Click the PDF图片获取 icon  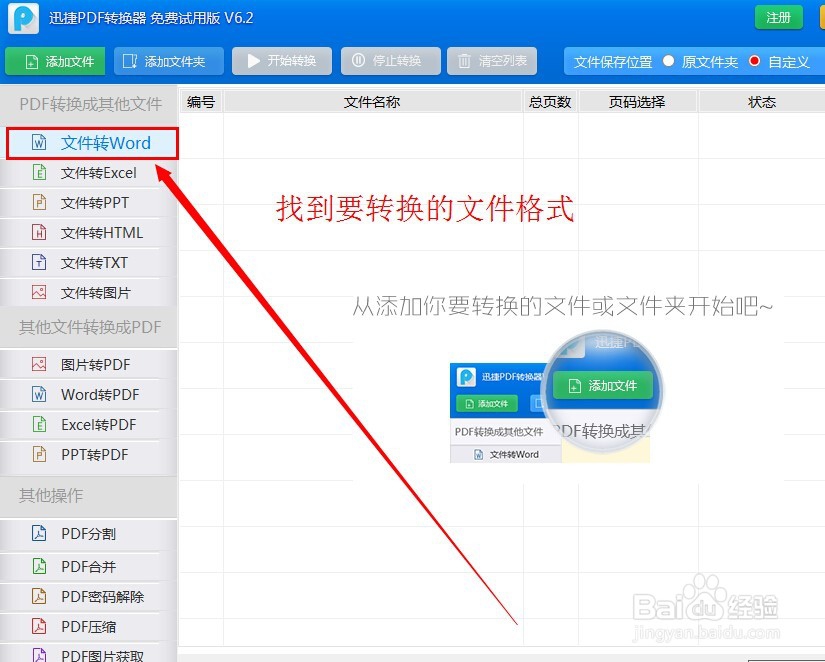39,655
